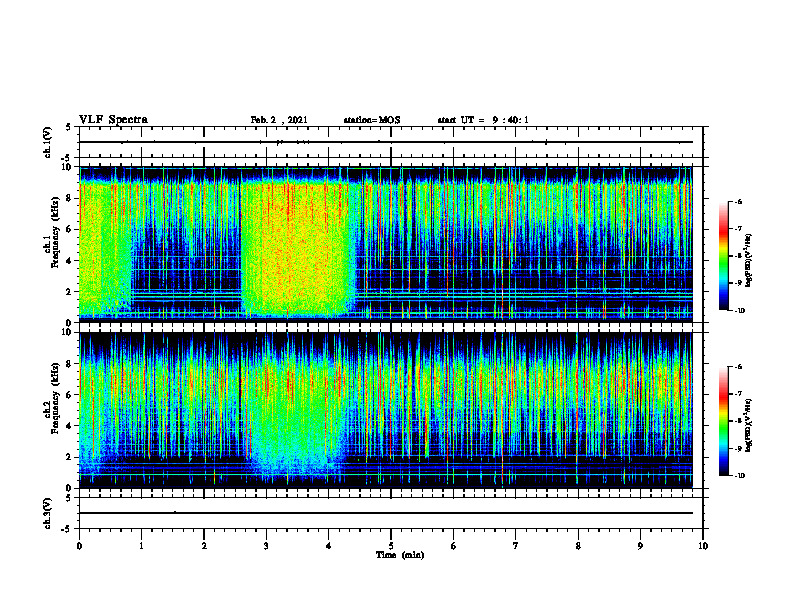Click the ch.2 "Frequency (kHz)" axis label

55,398
